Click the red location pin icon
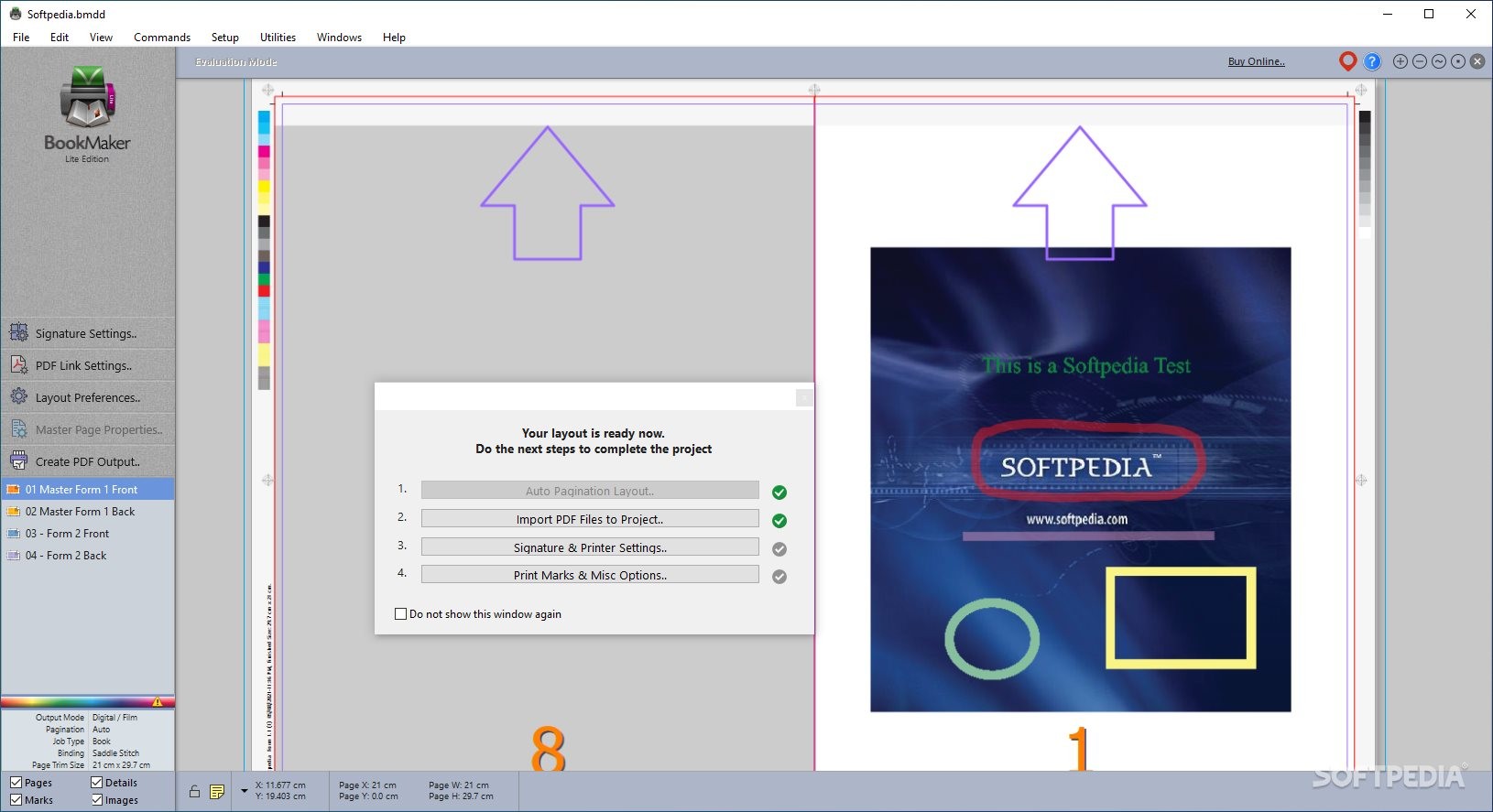The height and width of the screenshot is (812, 1493). tap(1347, 61)
